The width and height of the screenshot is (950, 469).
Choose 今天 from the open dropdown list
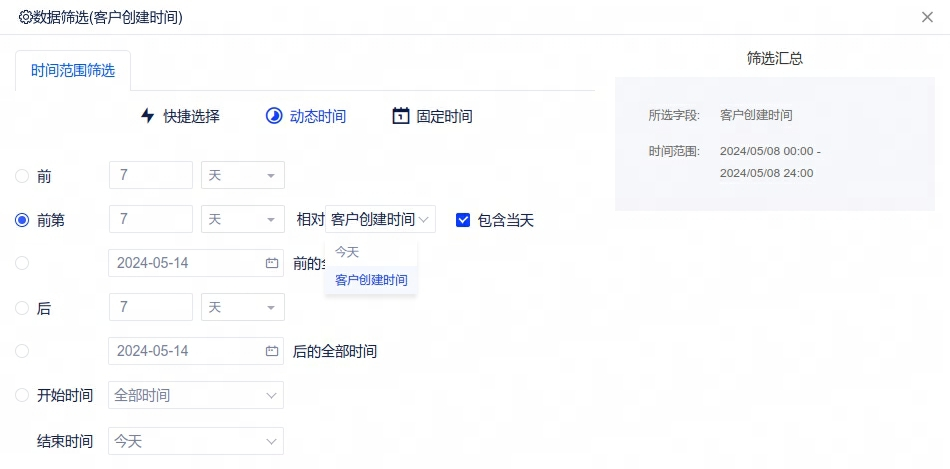point(347,252)
